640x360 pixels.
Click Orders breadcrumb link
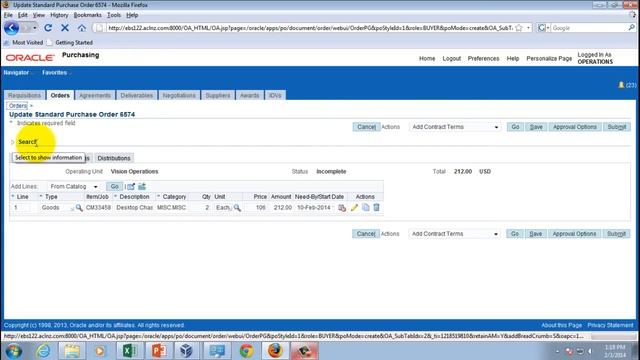pyautogui.click(x=18, y=106)
